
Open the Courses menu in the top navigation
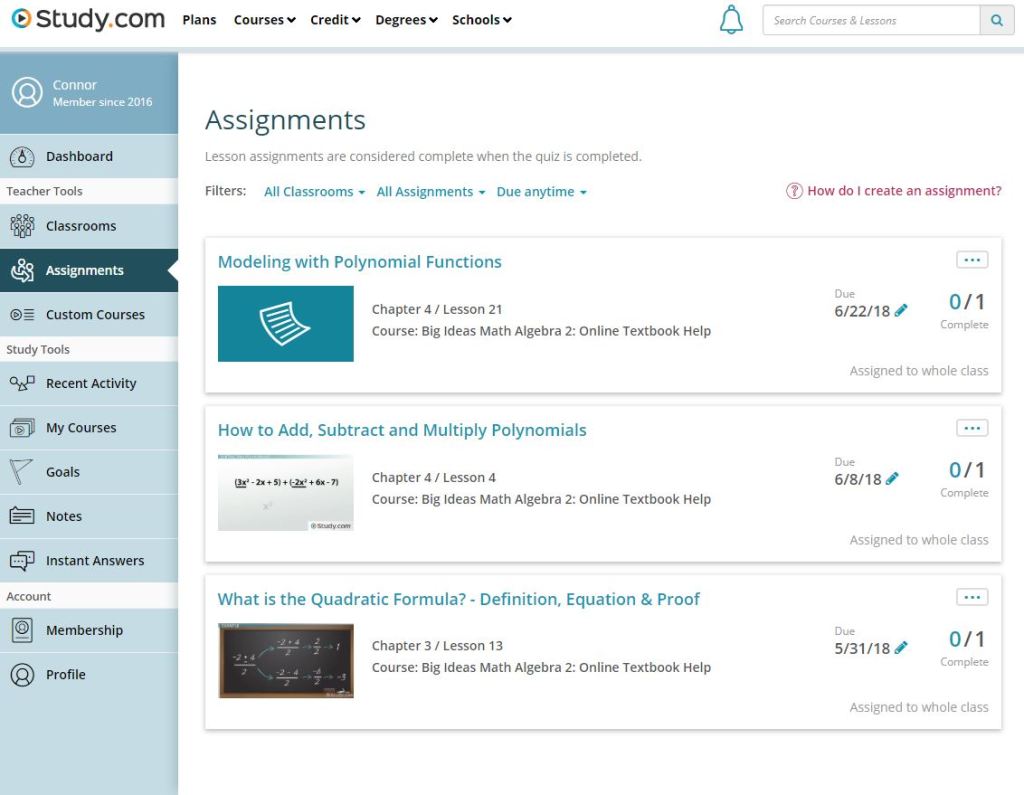point(264,20)
